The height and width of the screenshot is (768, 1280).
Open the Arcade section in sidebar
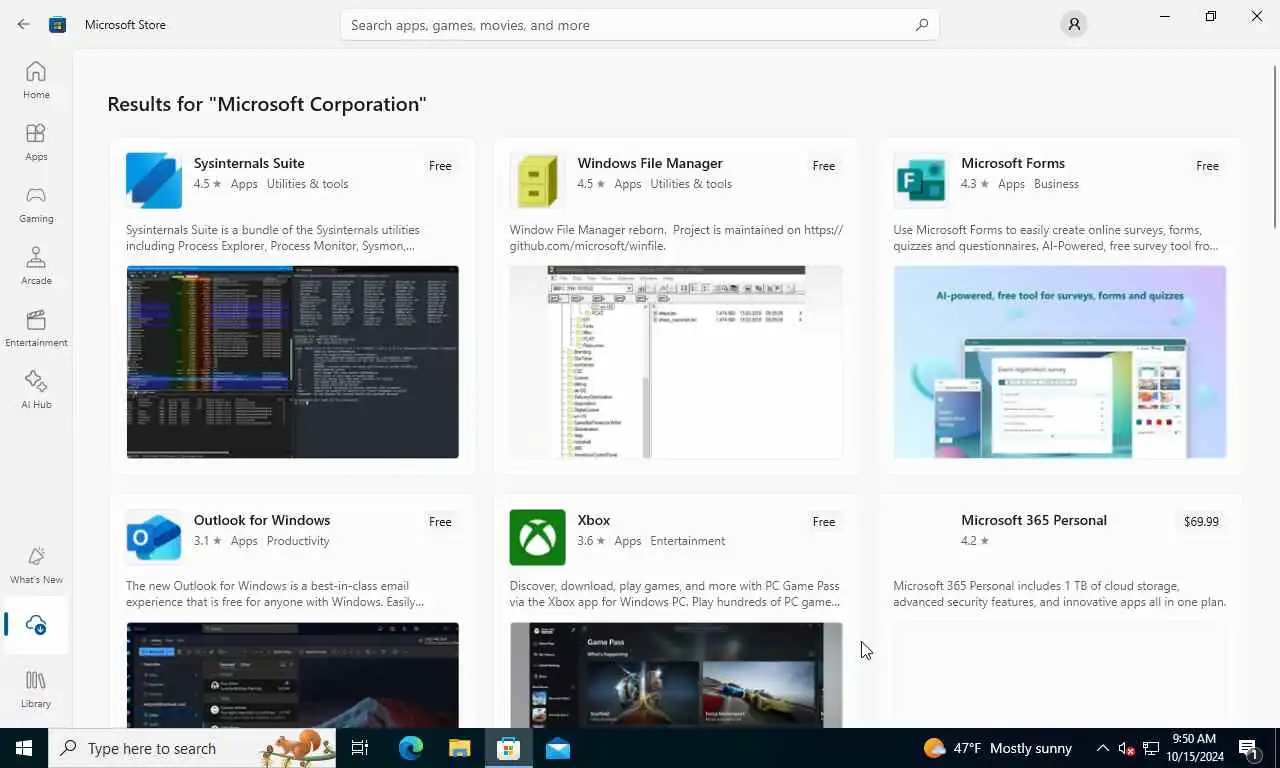36,266
